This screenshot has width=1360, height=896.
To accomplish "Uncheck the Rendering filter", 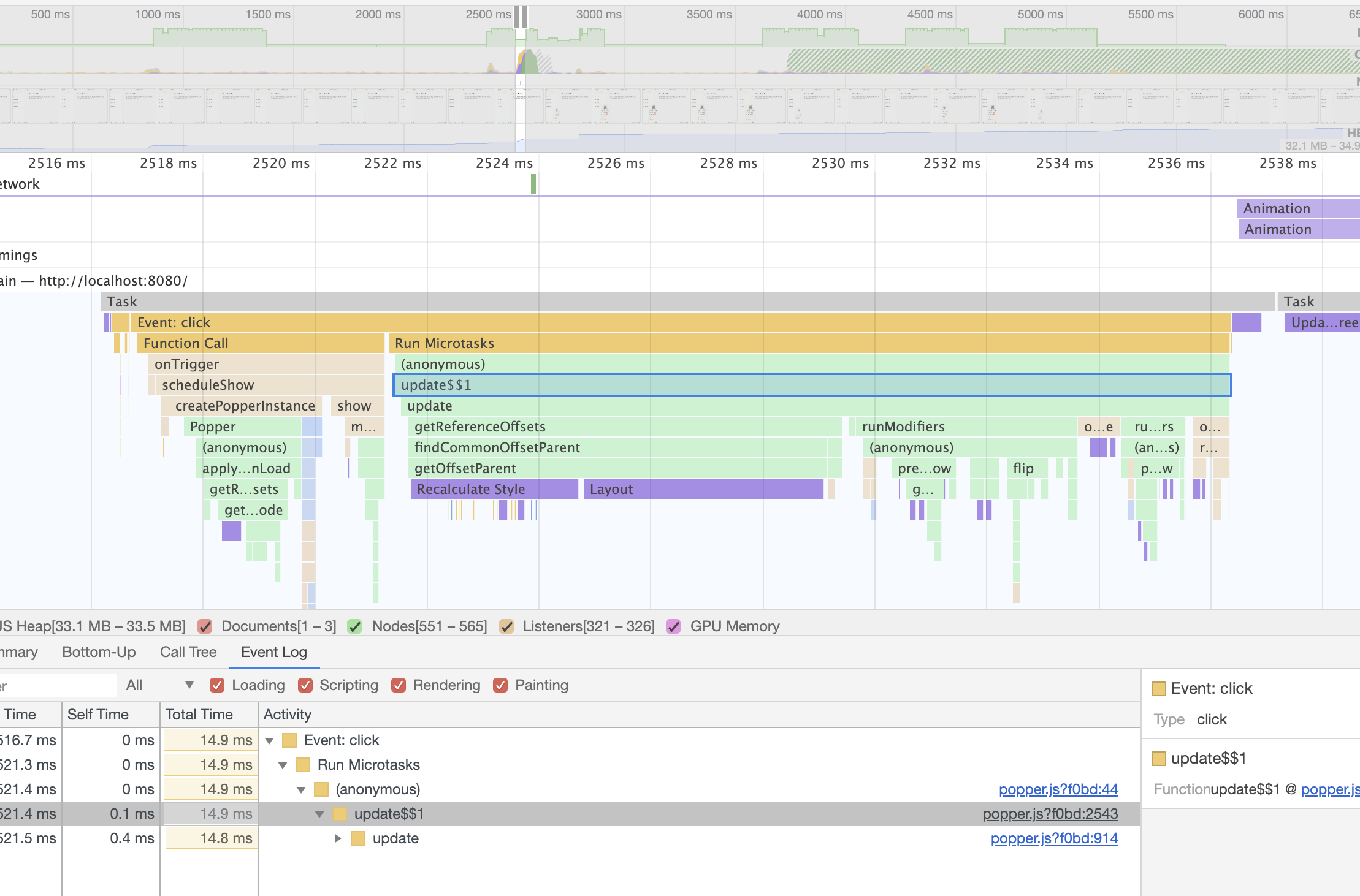I will click(399, 685).
